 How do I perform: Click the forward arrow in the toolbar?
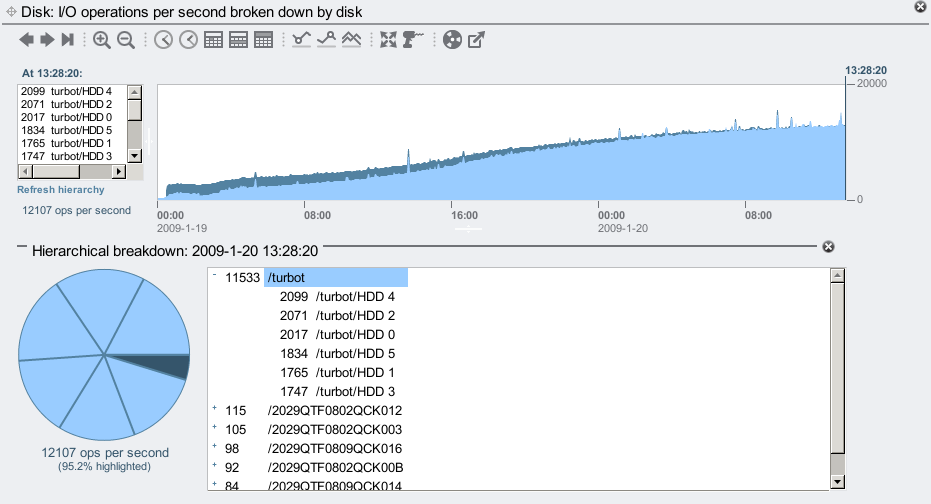tap(47, 40)
